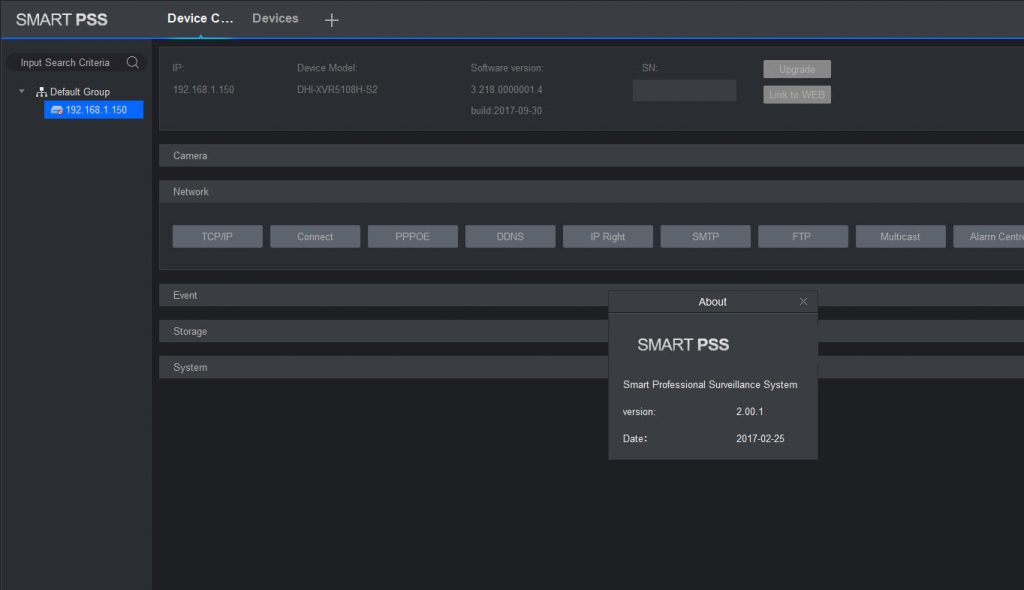Switch to the Device Config tab
The height and width of the screenshot is (590, 1024).
pos(200,18)
